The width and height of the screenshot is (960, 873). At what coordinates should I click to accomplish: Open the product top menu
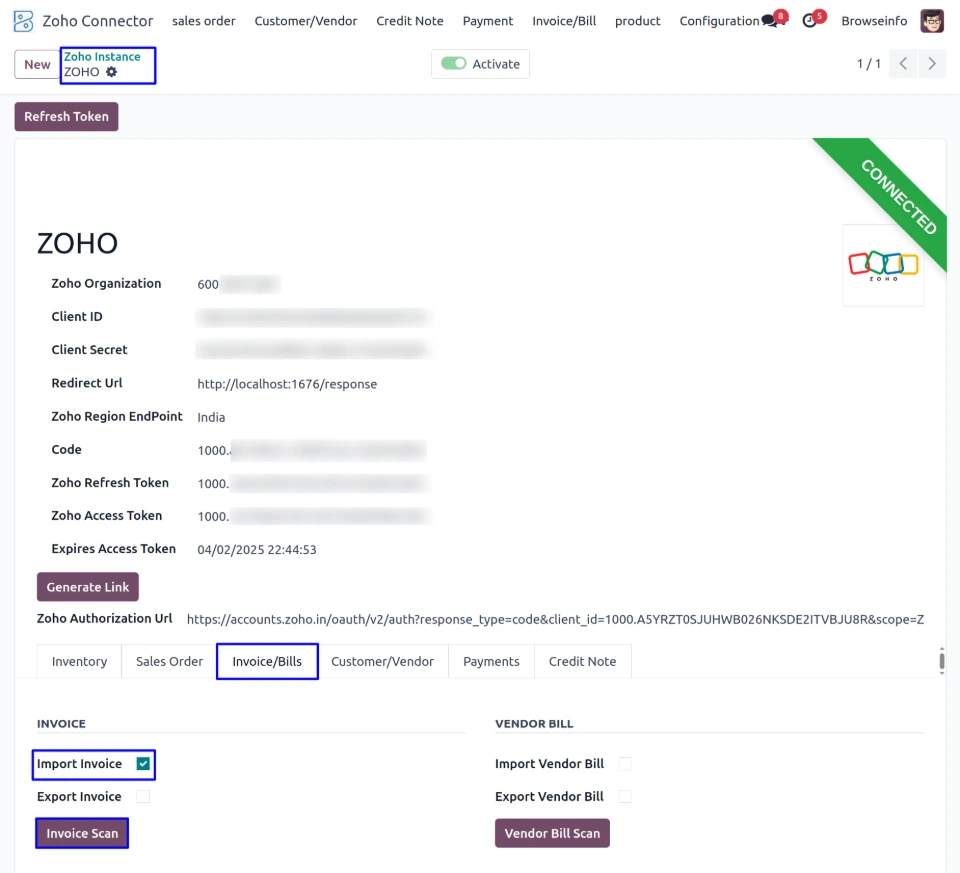point(637,21)
